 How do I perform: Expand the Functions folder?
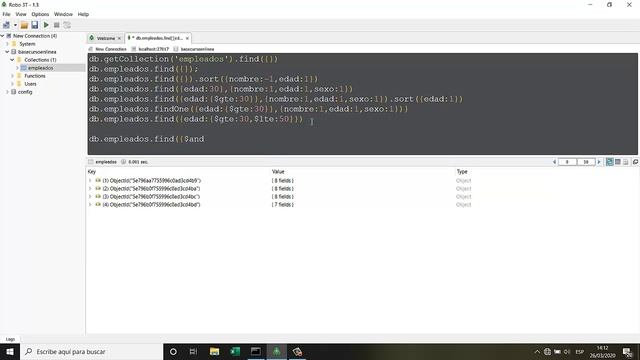pos(12,76)
